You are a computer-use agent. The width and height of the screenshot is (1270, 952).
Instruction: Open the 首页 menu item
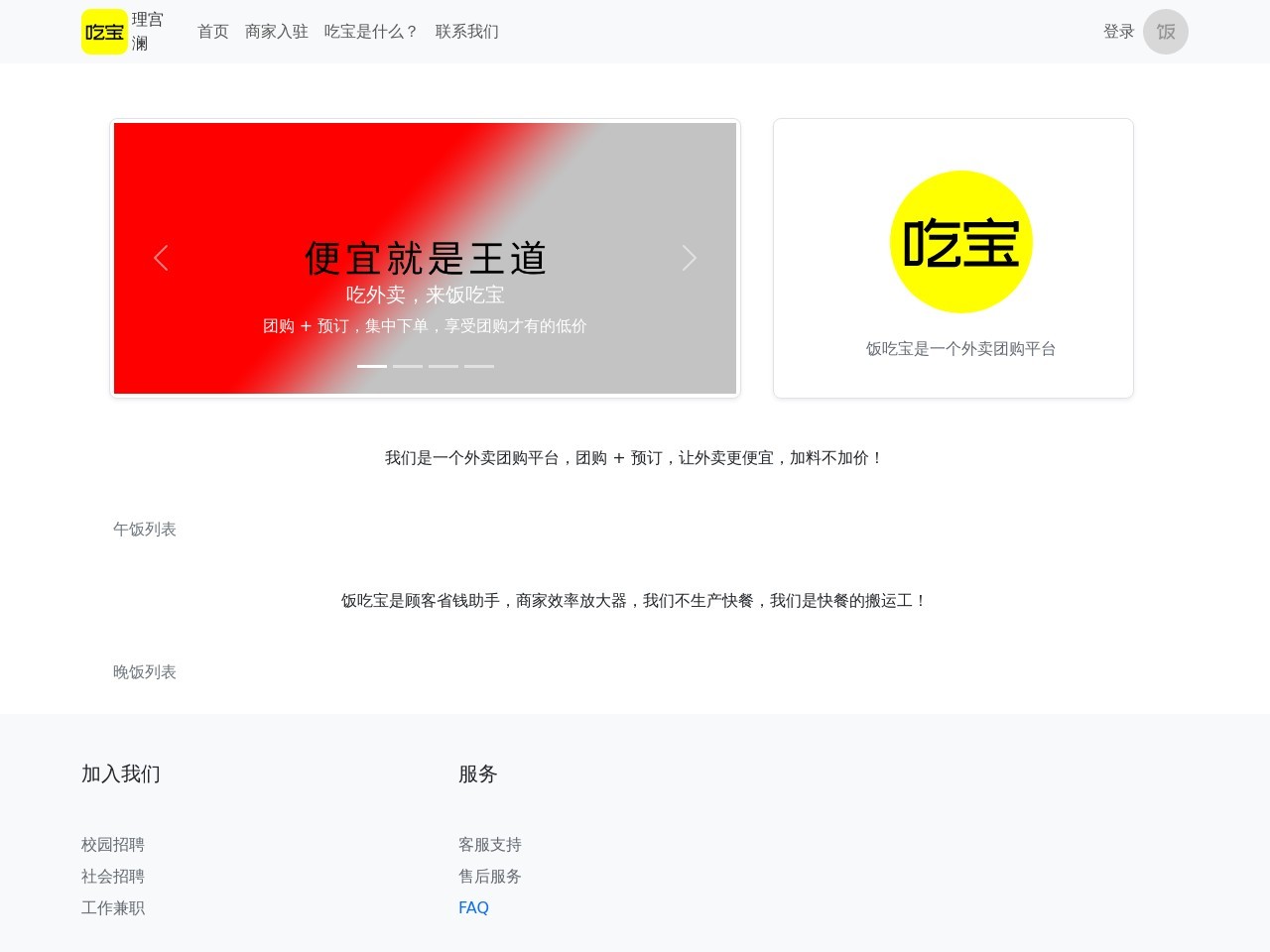212,31
